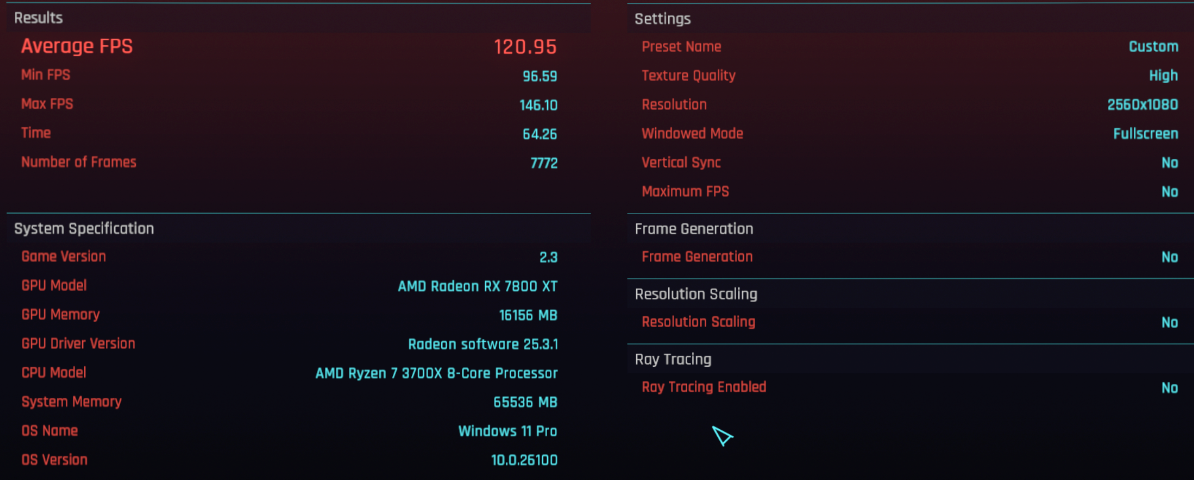Click the Resolution 2560x1080 value
The image size is (1194, 480).
[1142, 104]
